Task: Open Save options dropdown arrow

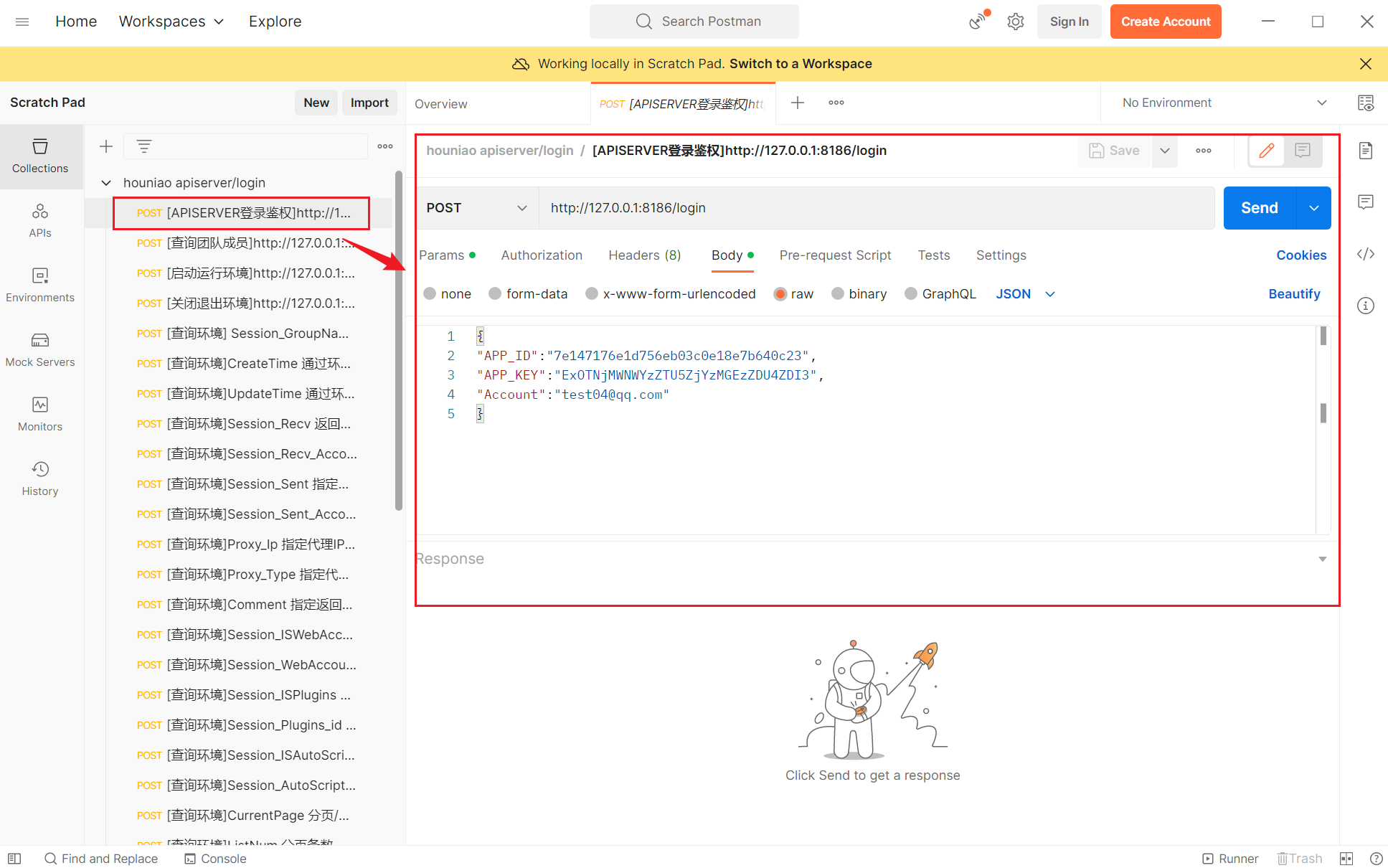Action: coord(1164,151)
